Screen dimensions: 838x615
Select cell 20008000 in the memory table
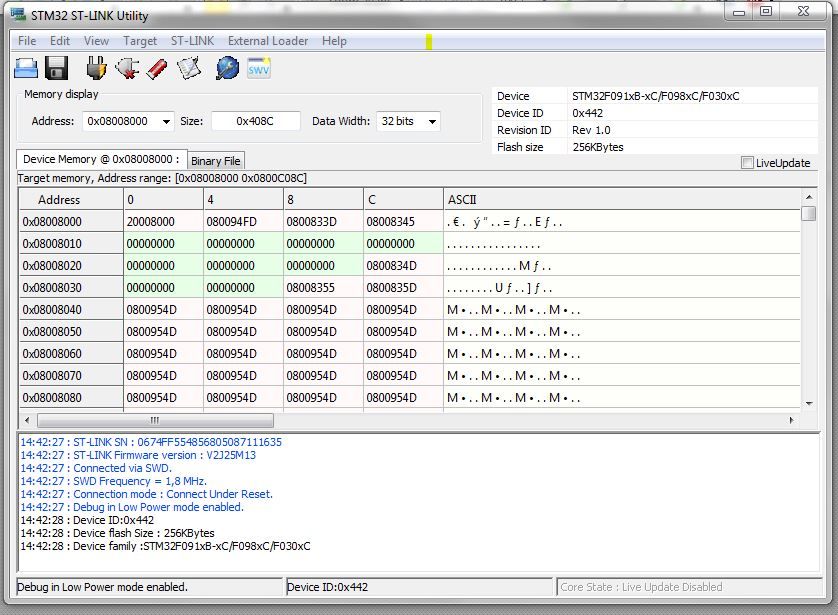point(164,221)
